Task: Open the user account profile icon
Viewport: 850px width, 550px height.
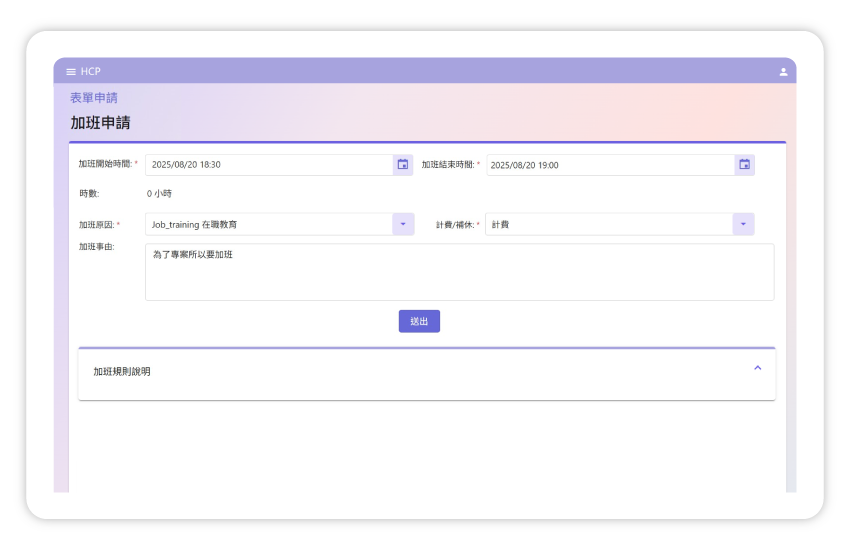Action: [x=783, y=72]
